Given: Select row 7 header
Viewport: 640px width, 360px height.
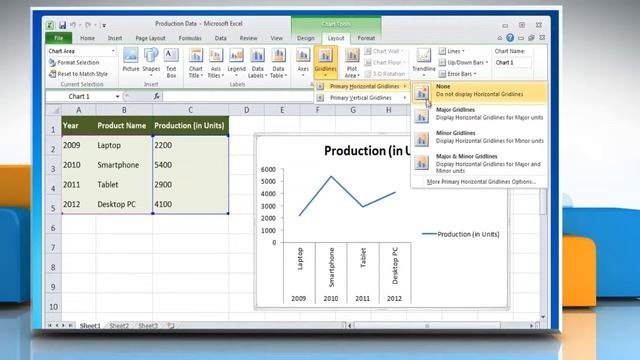Looking at the screenshot, I should coord(53,248).
